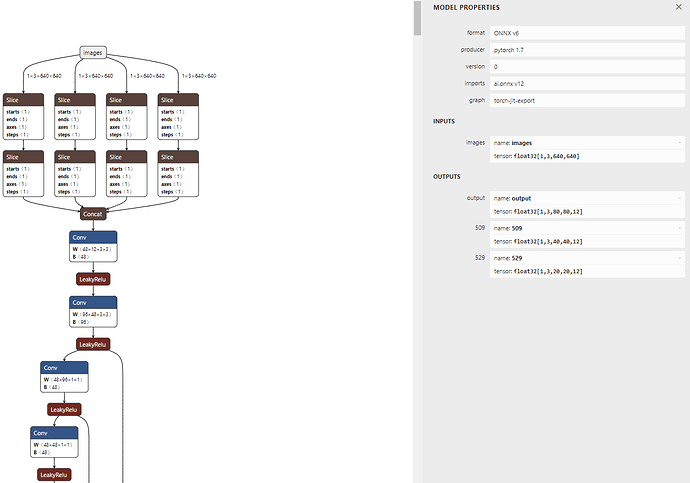Click the LeakyRelu node after first Conv

(93, 279)
